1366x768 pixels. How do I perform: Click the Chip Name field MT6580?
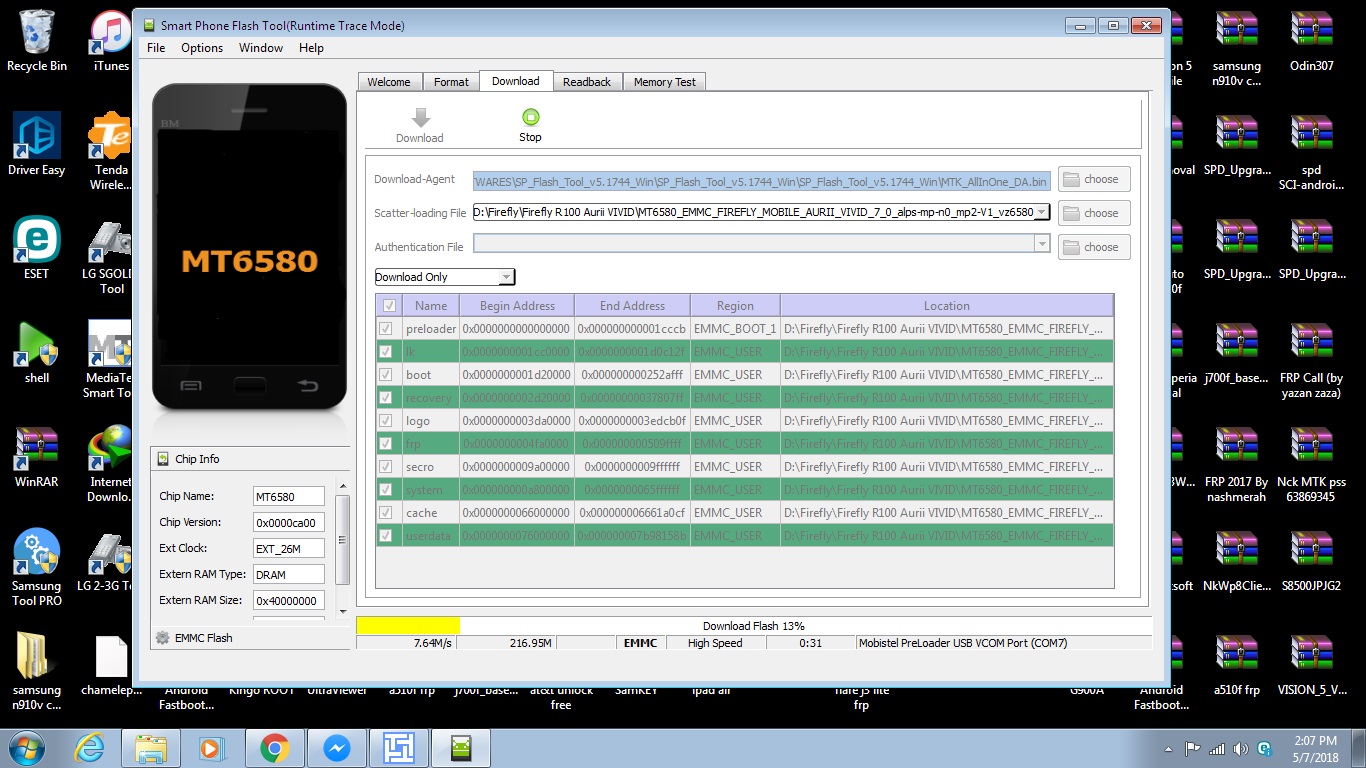(289, 496)
